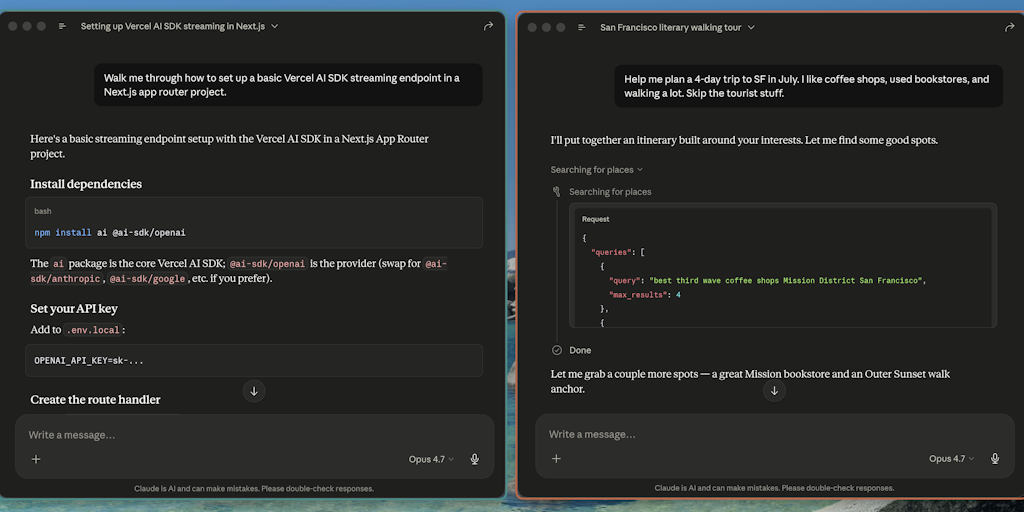Open sidebar menu in San Francisco chat window
Screen dimensions: 1024x512
(x=582, y=27)
